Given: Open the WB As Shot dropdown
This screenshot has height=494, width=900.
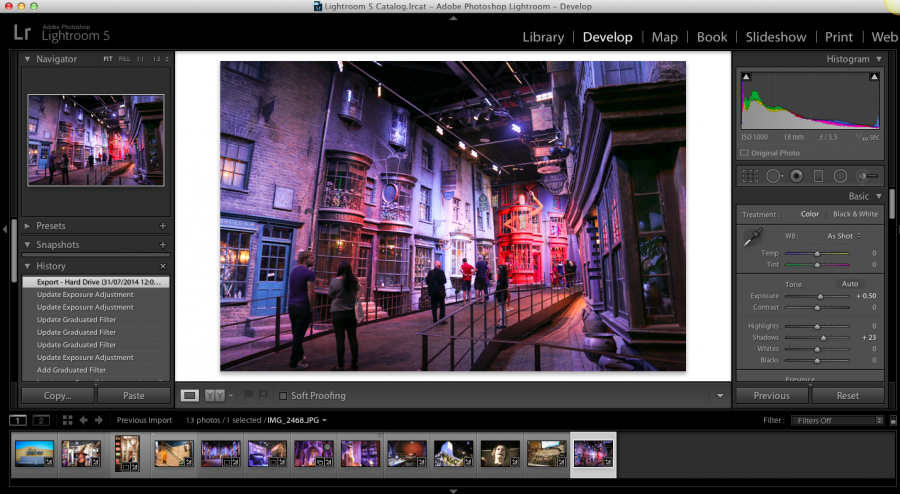Looking at the screenshot, I should [x=844, y=236].
